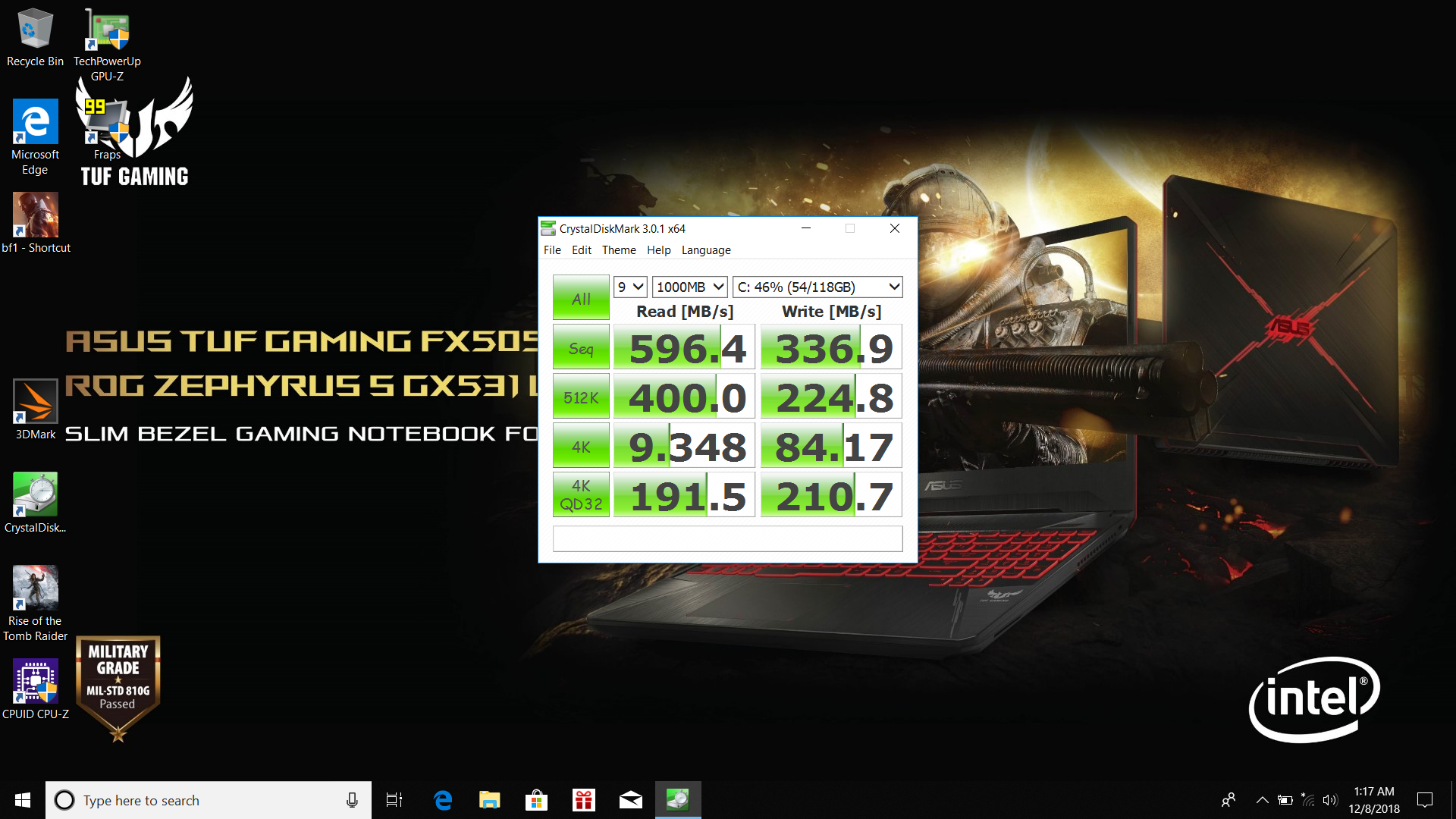
Task: Open Microsoft Edge desktop shortcut
Action: [x=35, y=137]
